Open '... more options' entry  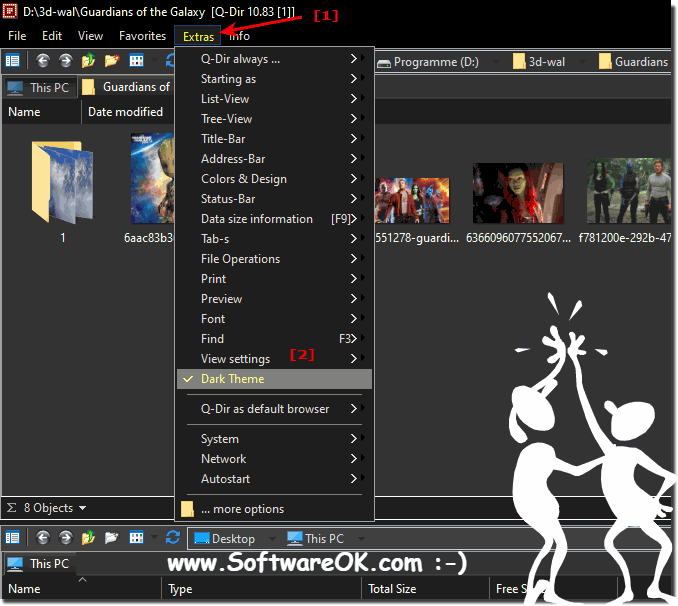[275, 509]
